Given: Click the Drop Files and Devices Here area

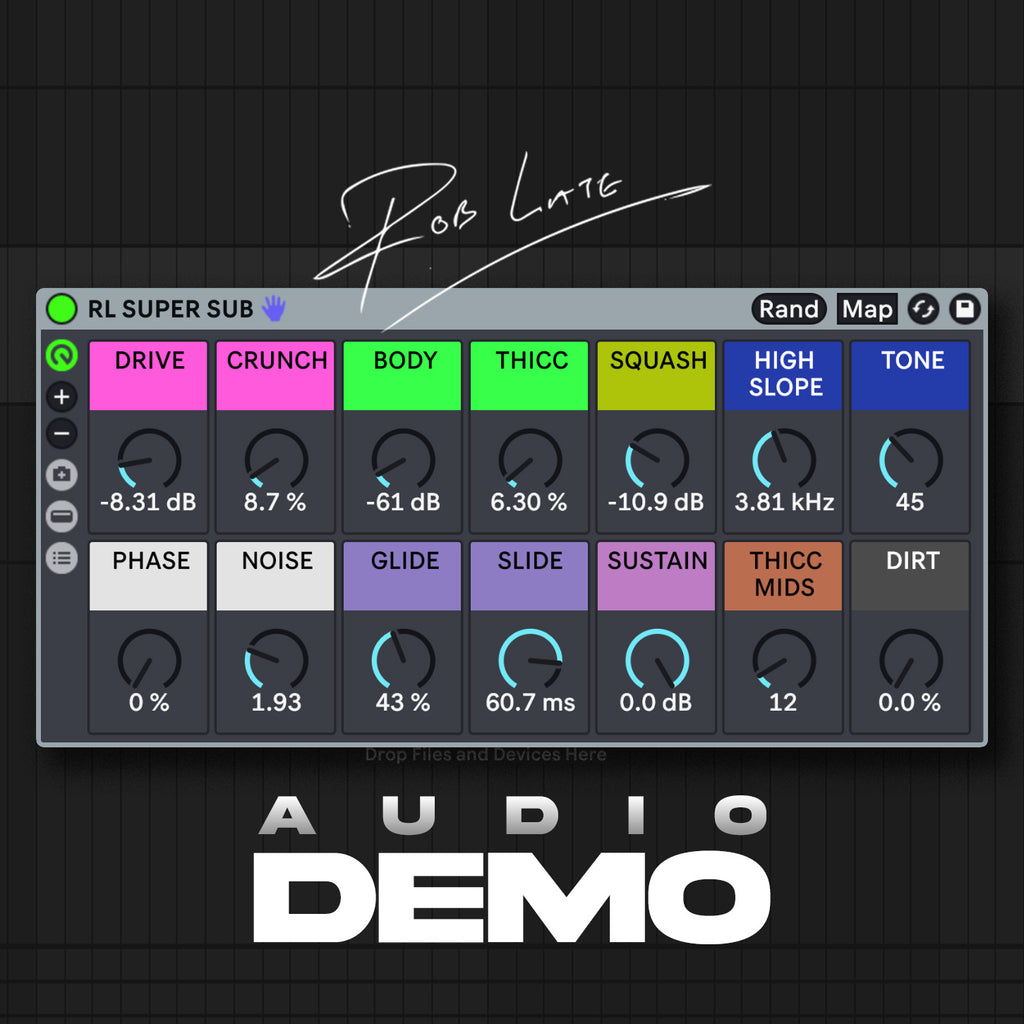Looking at the screenshot, I should pyautogui.click(x=486, y=755).
